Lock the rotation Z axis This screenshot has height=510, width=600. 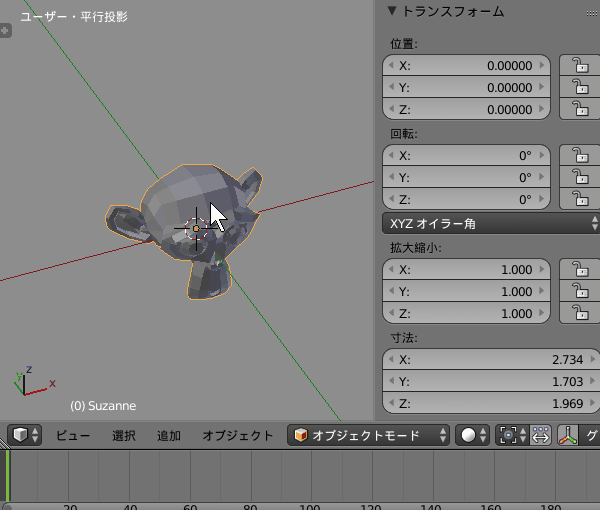[x=580, y=199]
